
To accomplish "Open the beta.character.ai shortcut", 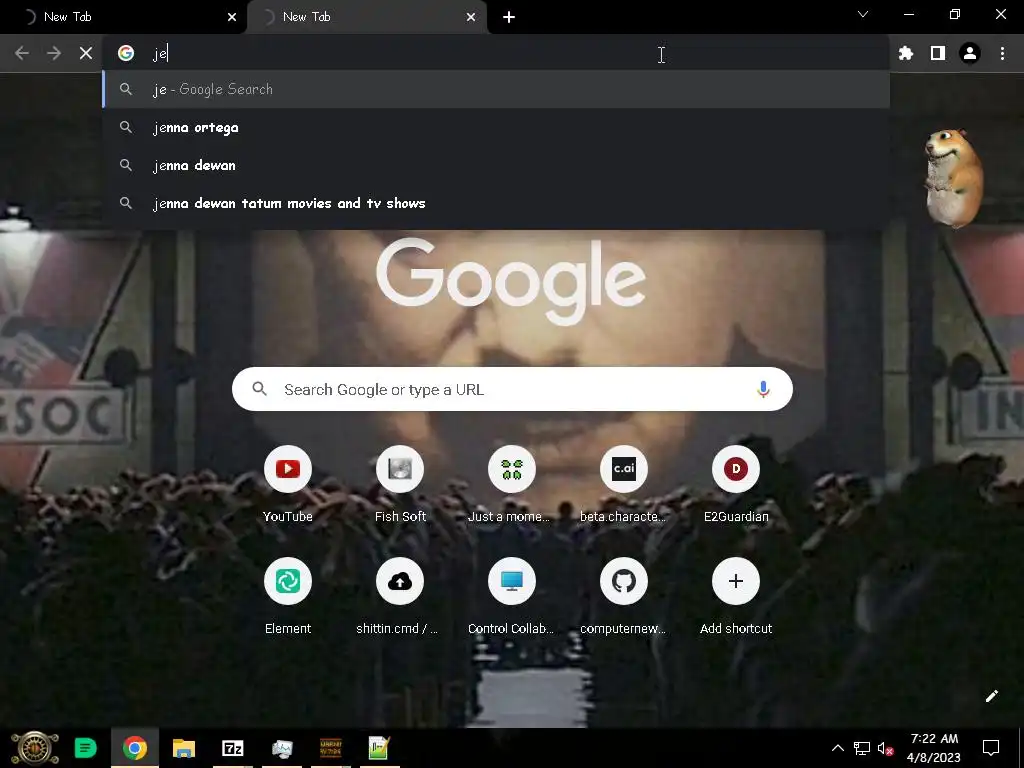I will (x=624, y=485).
